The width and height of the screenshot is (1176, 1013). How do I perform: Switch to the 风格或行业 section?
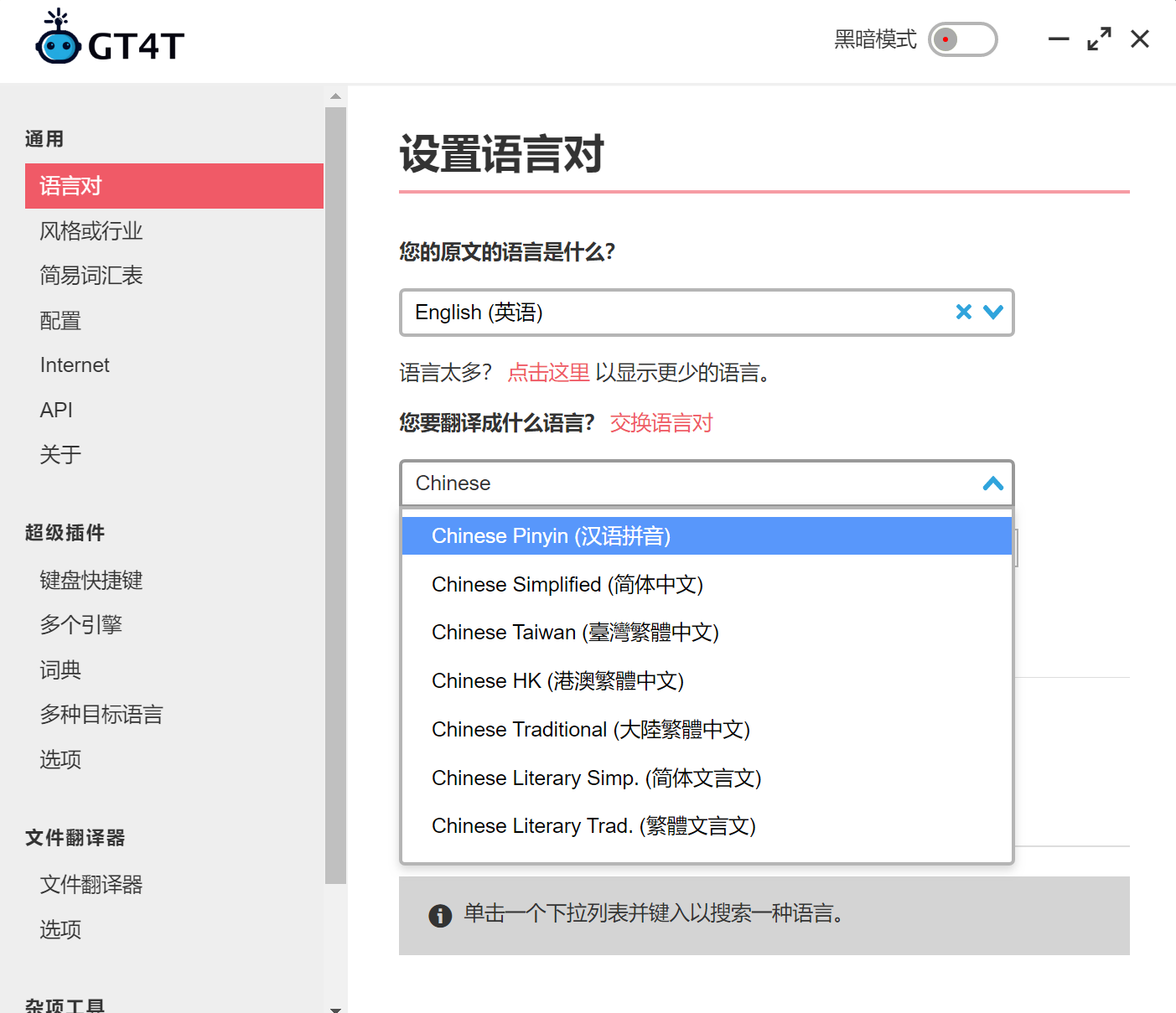click(x=91, y=230)
